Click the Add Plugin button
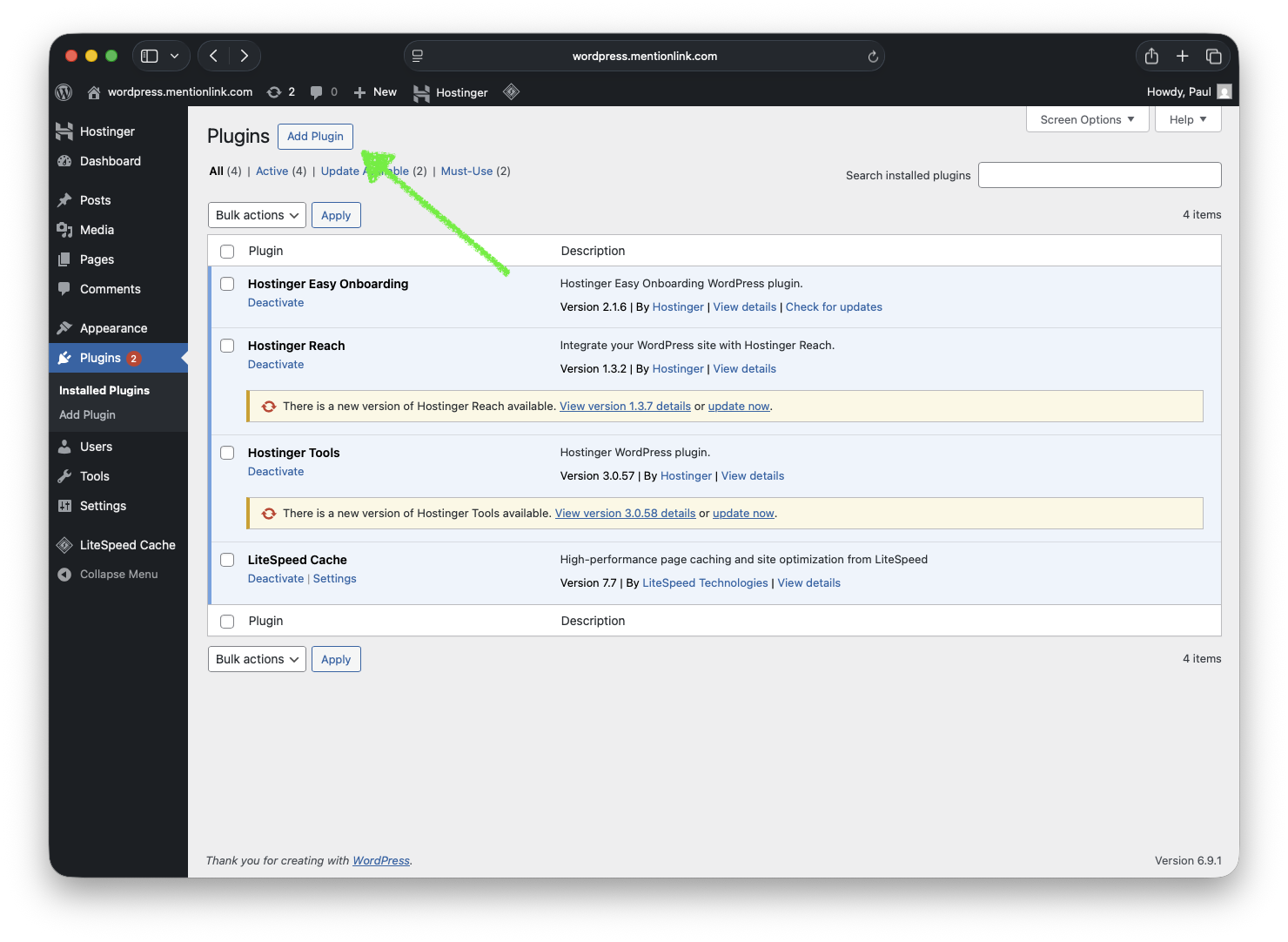Image resolution: width=1288 pixels, height=942 pixels. point(315,136)
